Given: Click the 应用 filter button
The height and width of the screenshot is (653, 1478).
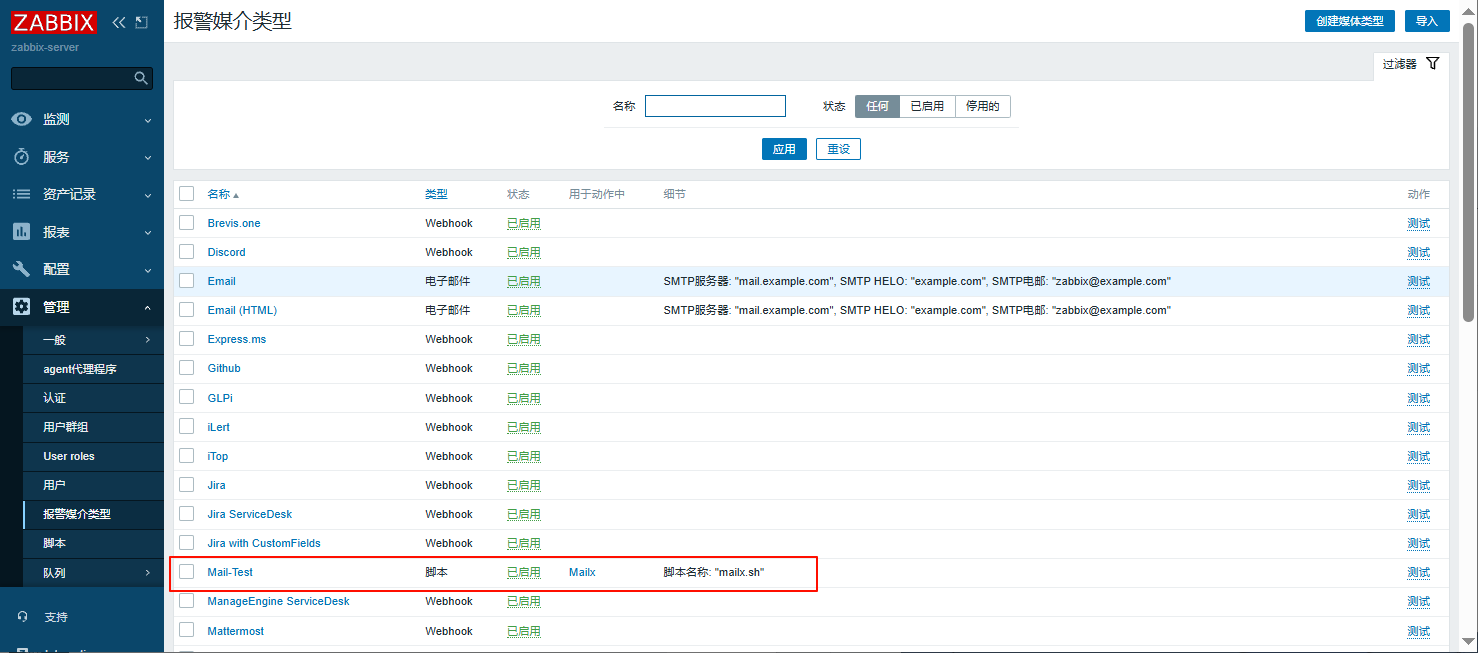Looking at the screenshot, I should [x=784, y=149].
